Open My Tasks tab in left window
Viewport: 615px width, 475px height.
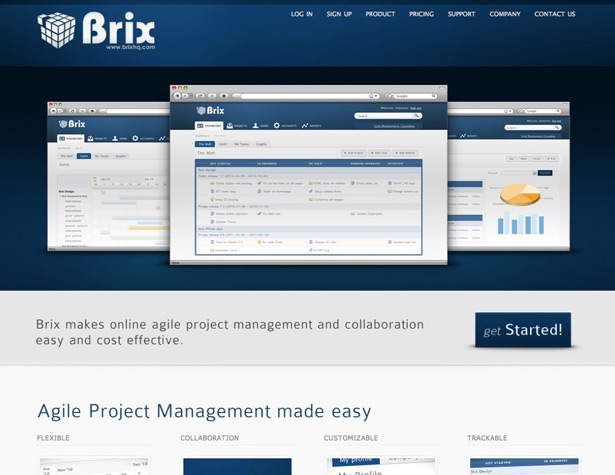102,156
